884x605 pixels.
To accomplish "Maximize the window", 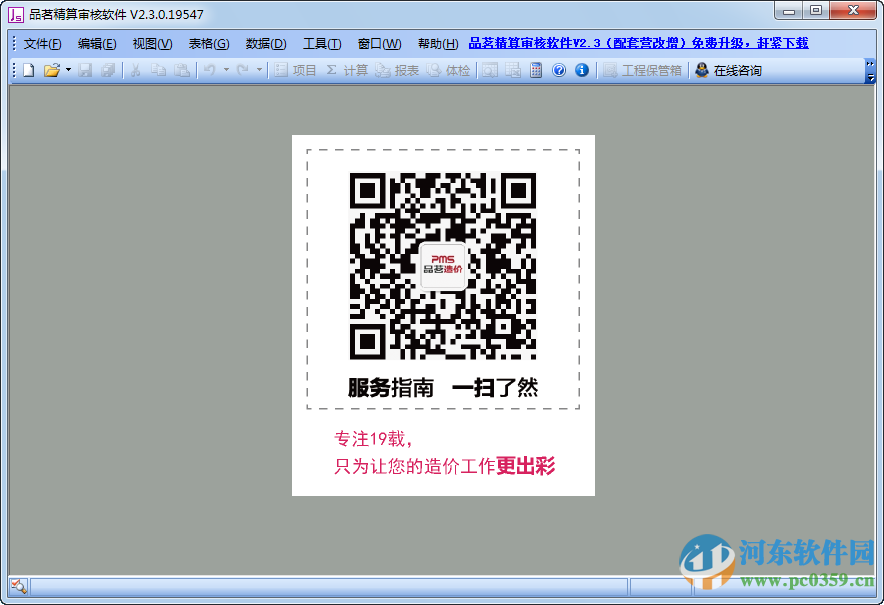I will click(x=815, y=11).
